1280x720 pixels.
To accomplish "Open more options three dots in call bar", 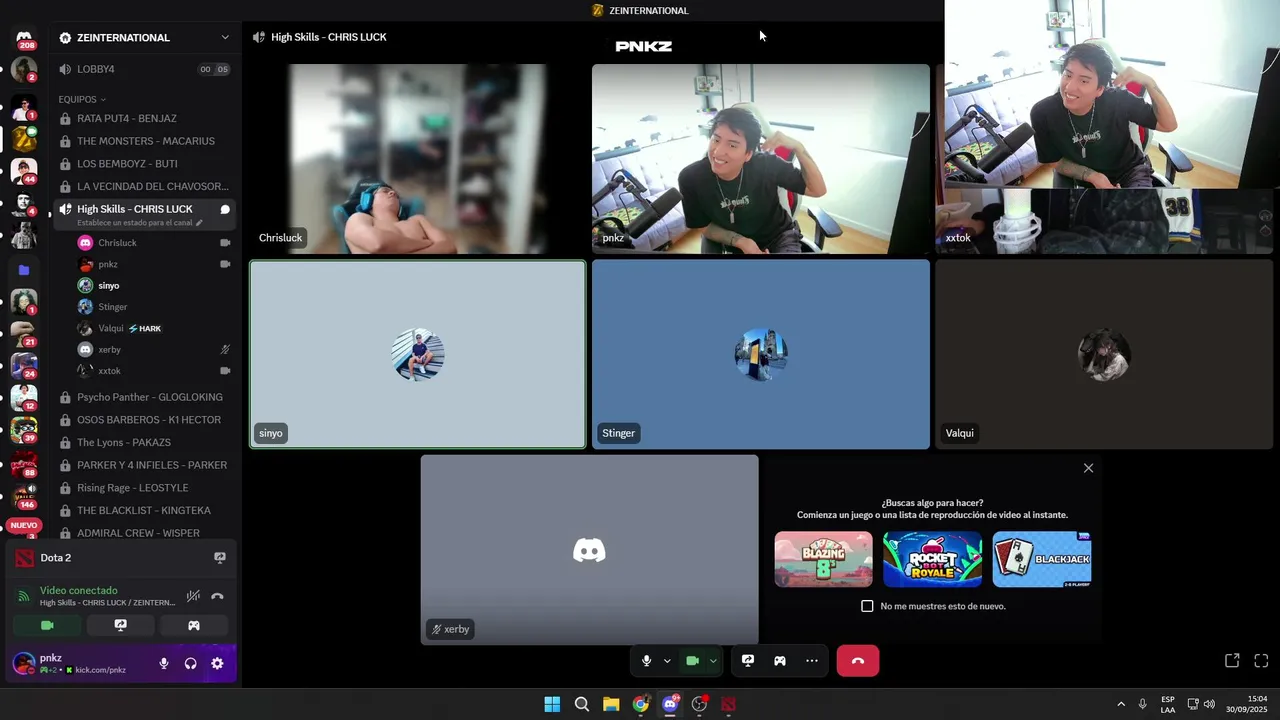I will click(x=812, y=661).
